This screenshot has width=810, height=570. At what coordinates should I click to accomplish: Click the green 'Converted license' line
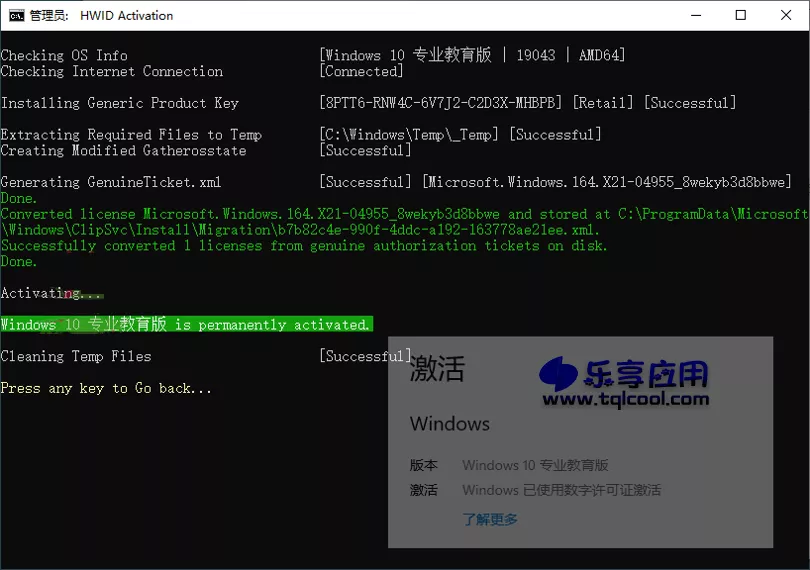coord(404,214)
